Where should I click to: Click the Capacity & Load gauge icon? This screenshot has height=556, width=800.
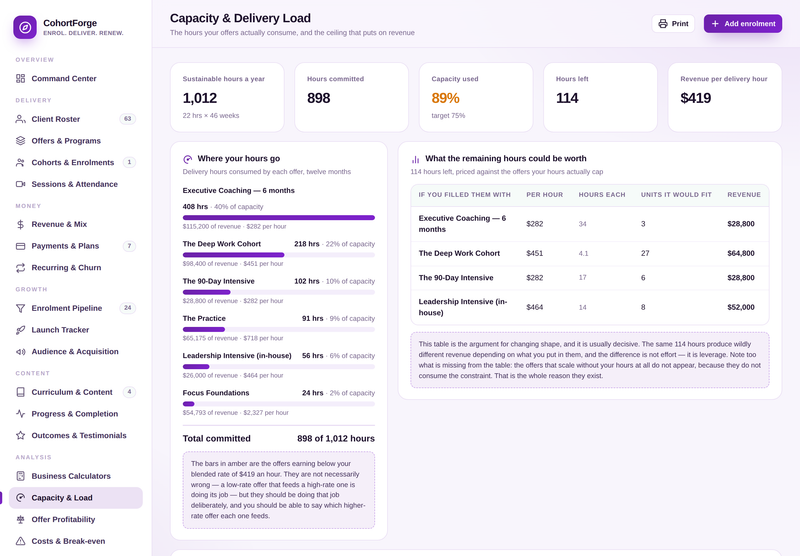click(x=20, y=498)
